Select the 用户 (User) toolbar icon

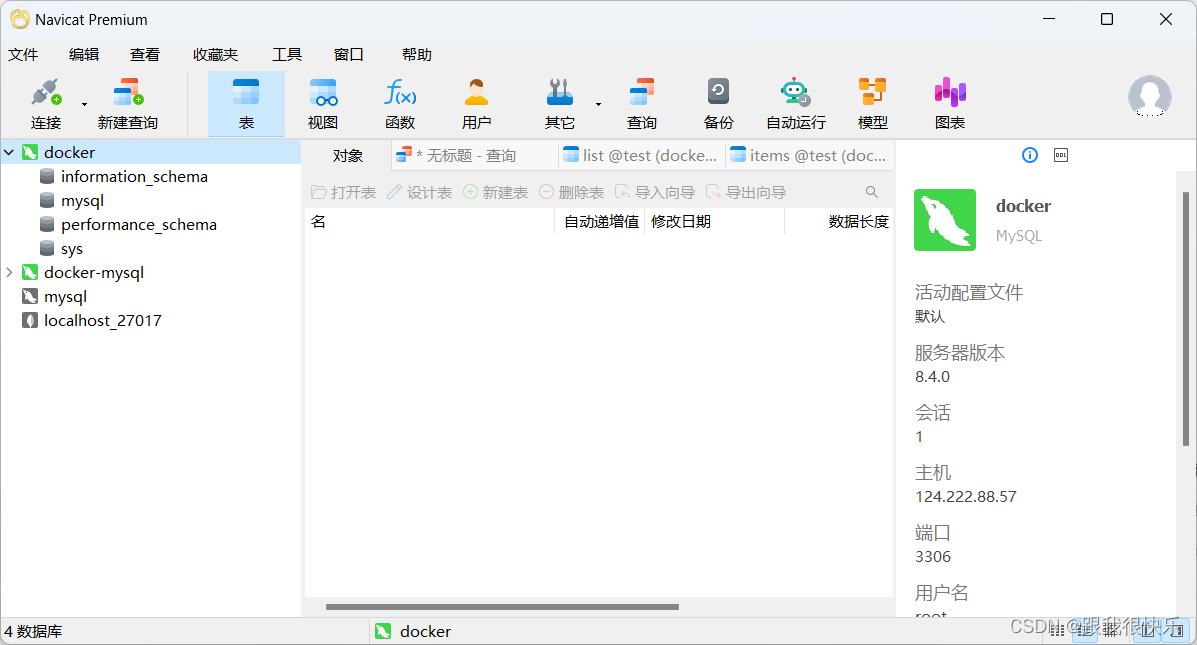pos(476,93)
